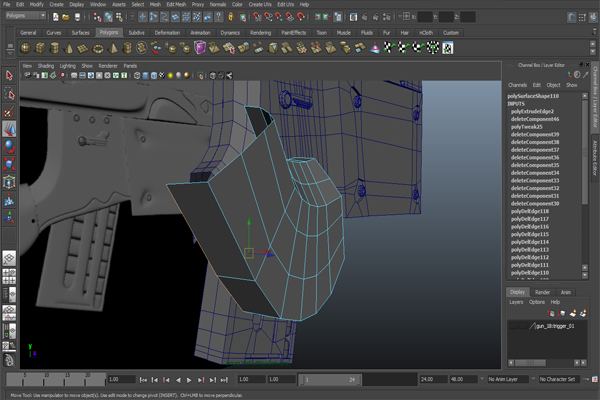
Task: Go to start of playback range
Action: coord(143,380)
